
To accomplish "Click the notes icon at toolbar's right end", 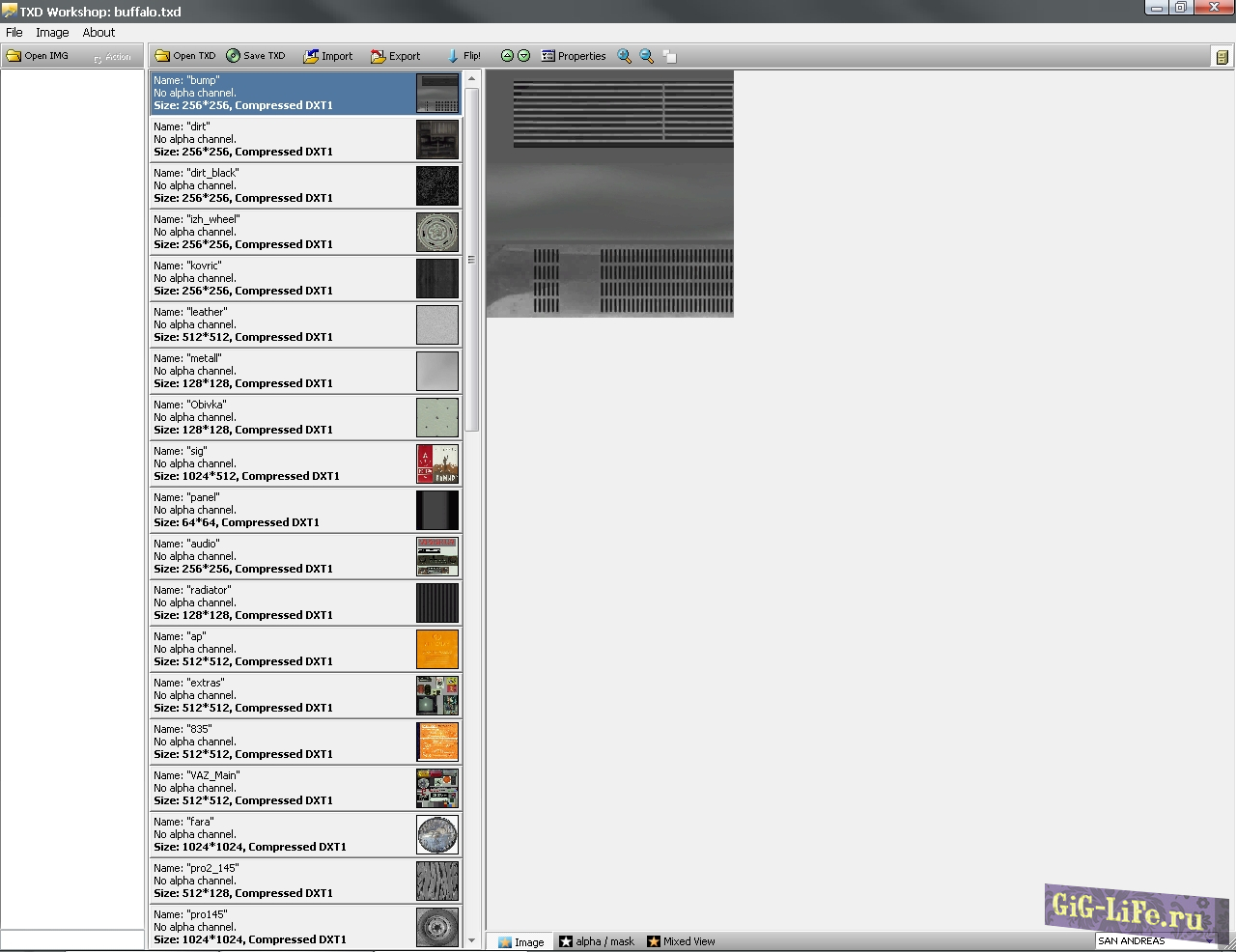I will point(1222,57).
